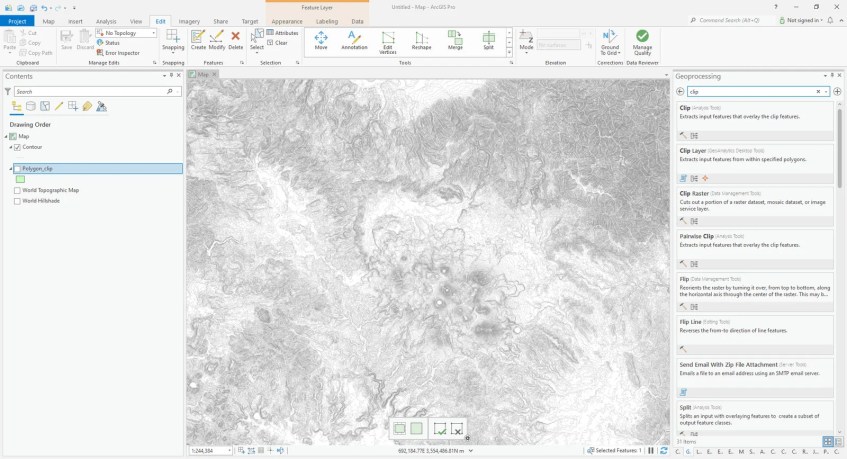
Task: Open Geoprocessing add menu plus icon
Action: [837, 92]
